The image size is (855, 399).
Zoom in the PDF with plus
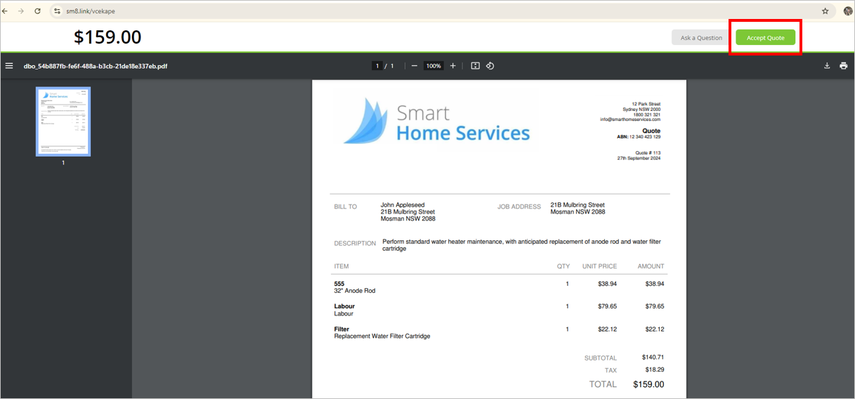(x=453, y=66)
